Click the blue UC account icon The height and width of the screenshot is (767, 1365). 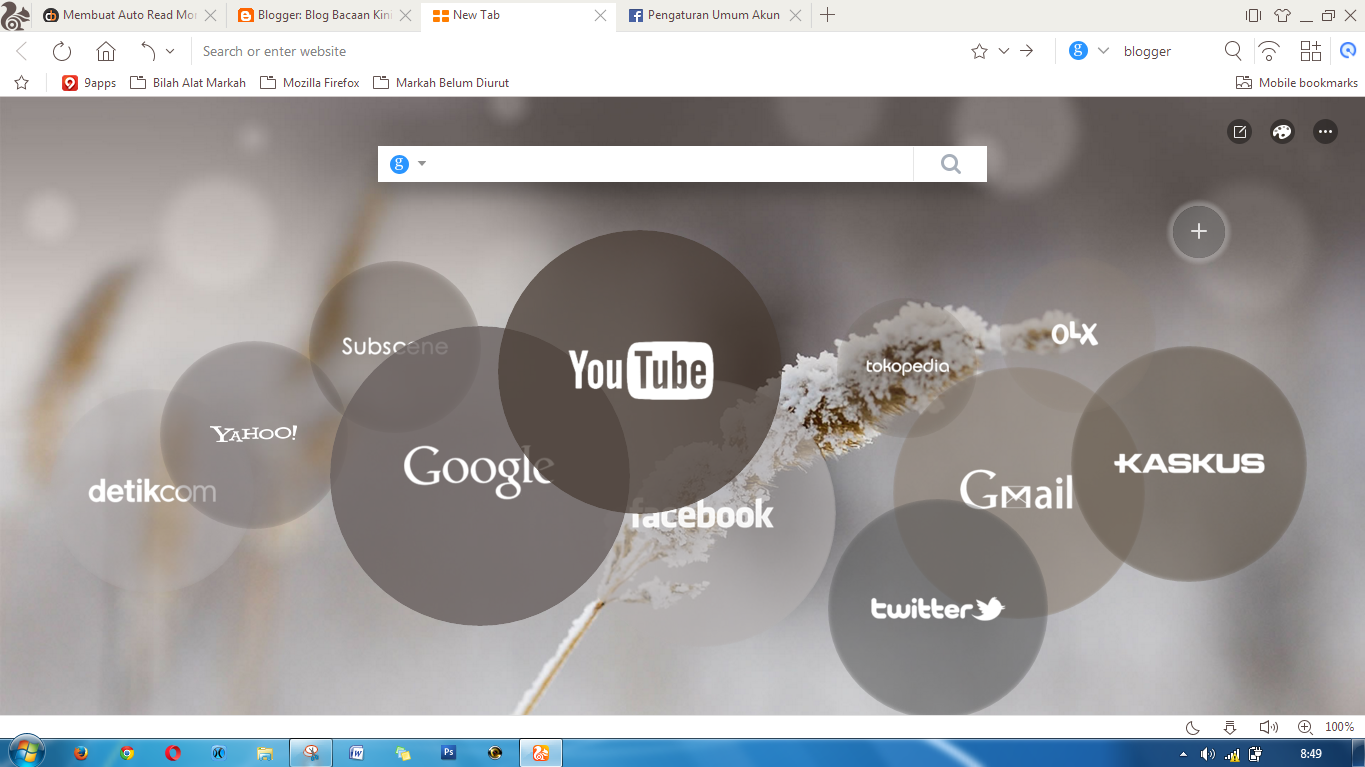pos(1347,51)
